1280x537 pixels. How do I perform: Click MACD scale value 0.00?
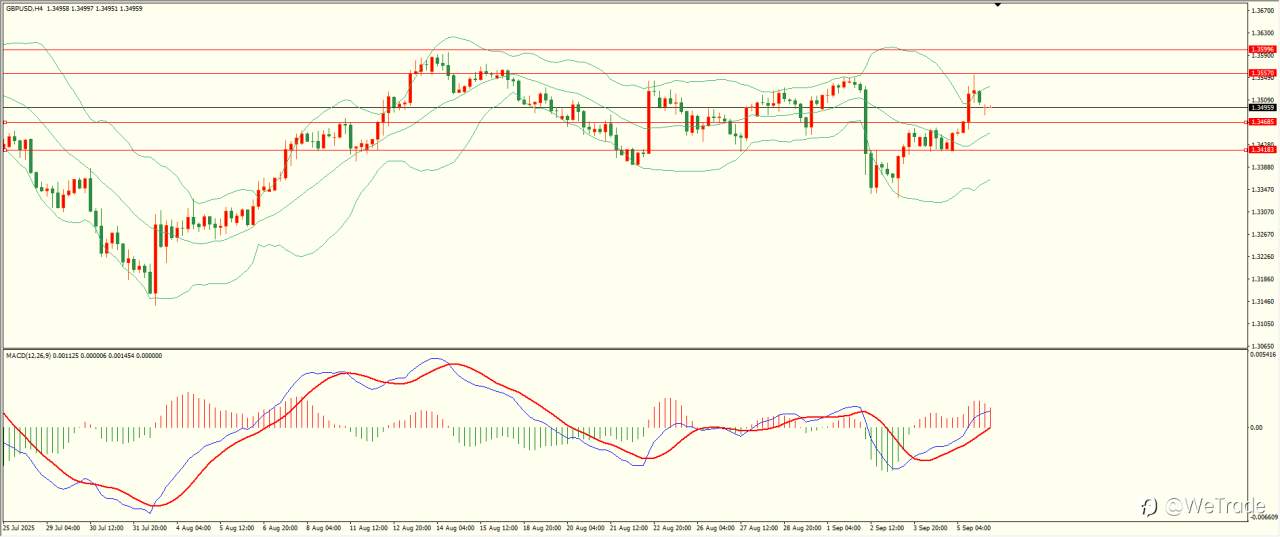(1255, 428)
